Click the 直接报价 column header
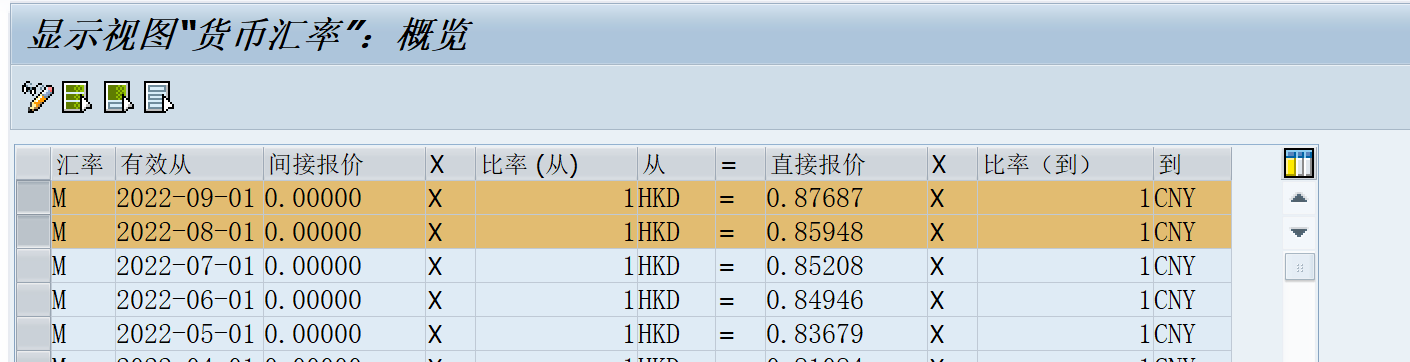Viewport: 1410px width, 362px height. tap(846, 164)
